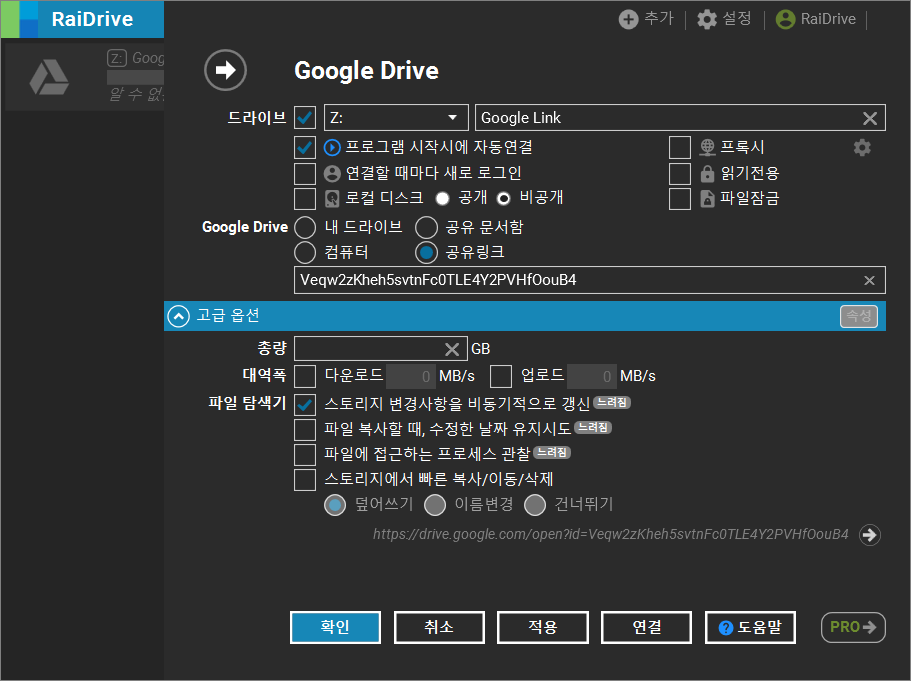This screenshot has width=911, height=681.
Task: Click the 프록시 globe icon
Action: click(707, 148)
